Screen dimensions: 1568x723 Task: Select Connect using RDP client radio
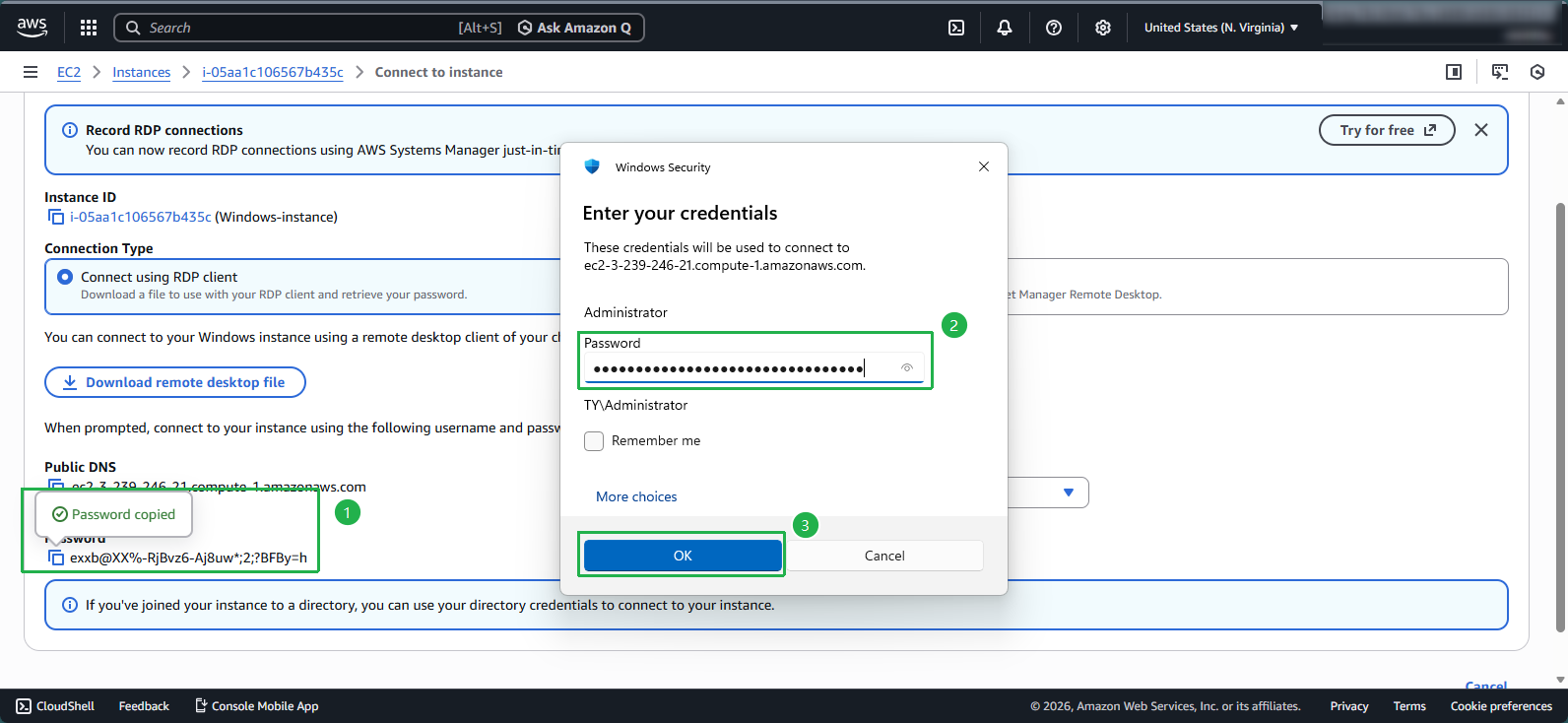coord(65,277)
